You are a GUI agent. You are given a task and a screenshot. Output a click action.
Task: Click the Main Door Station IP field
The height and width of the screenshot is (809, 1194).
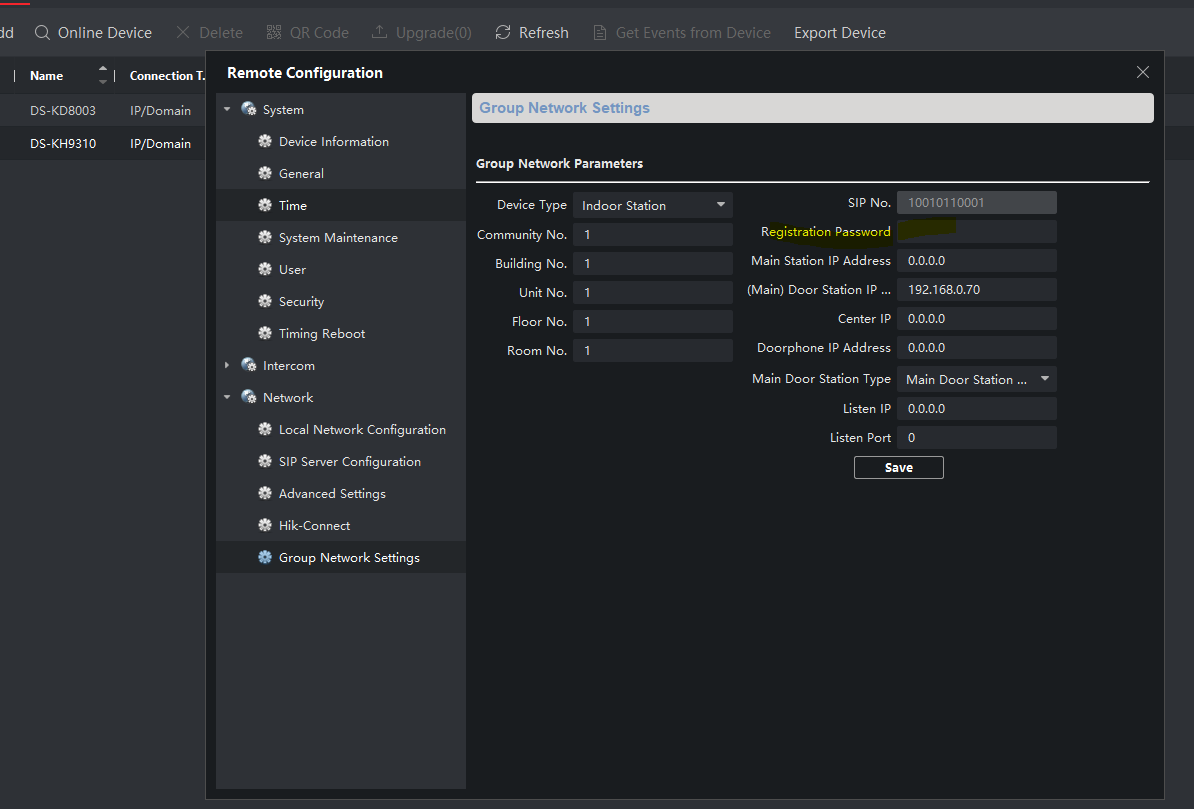coord(976,290)
